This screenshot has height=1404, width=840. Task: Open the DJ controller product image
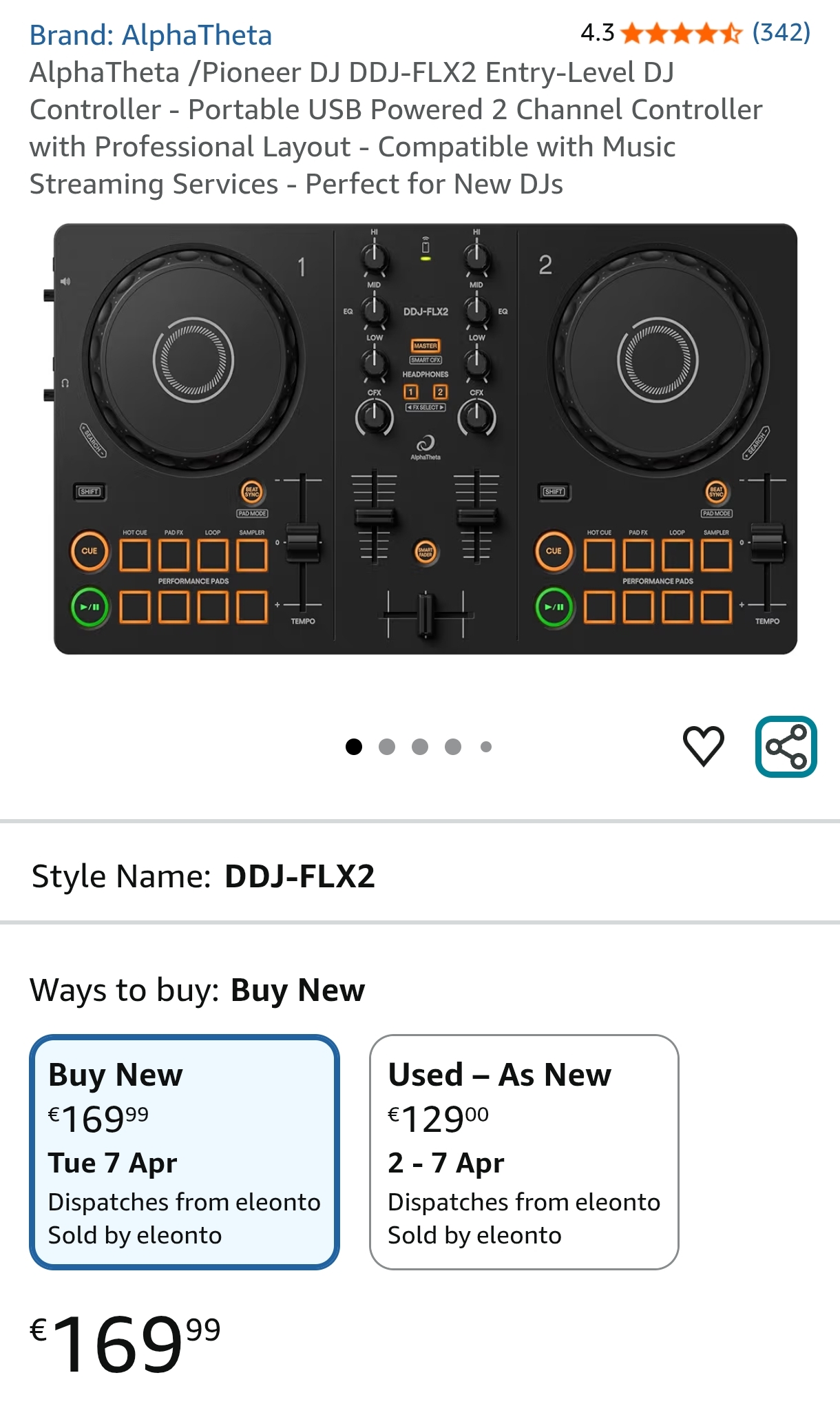pyautogui.click(x=426, y=439)
